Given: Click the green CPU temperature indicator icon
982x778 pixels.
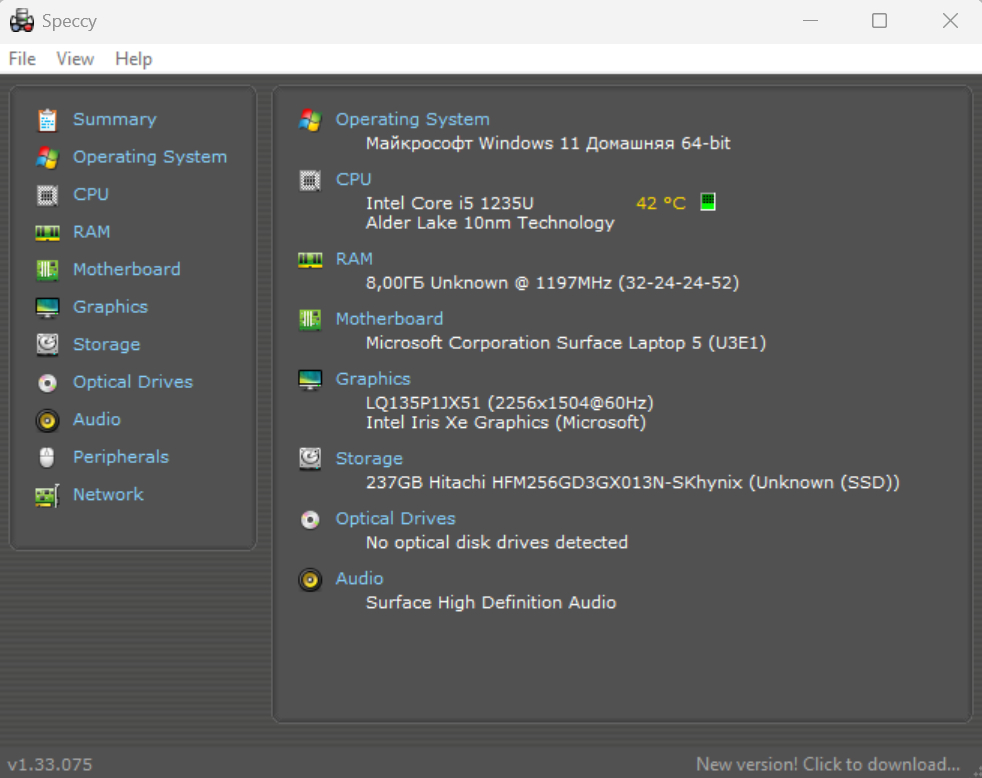Looking at the screenshot, I should [708, 202].
